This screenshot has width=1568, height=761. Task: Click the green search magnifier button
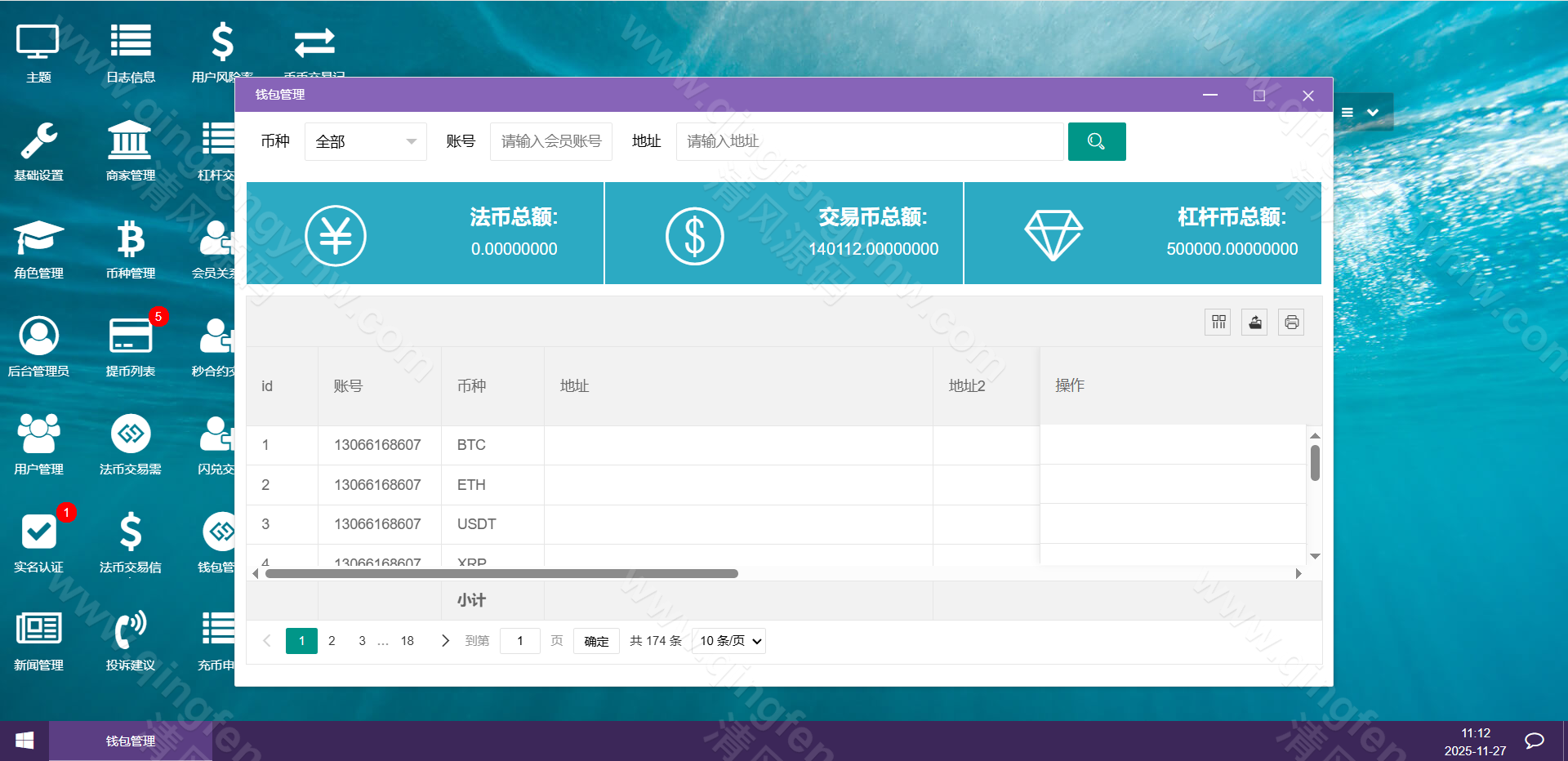[x=1096, y=141]
